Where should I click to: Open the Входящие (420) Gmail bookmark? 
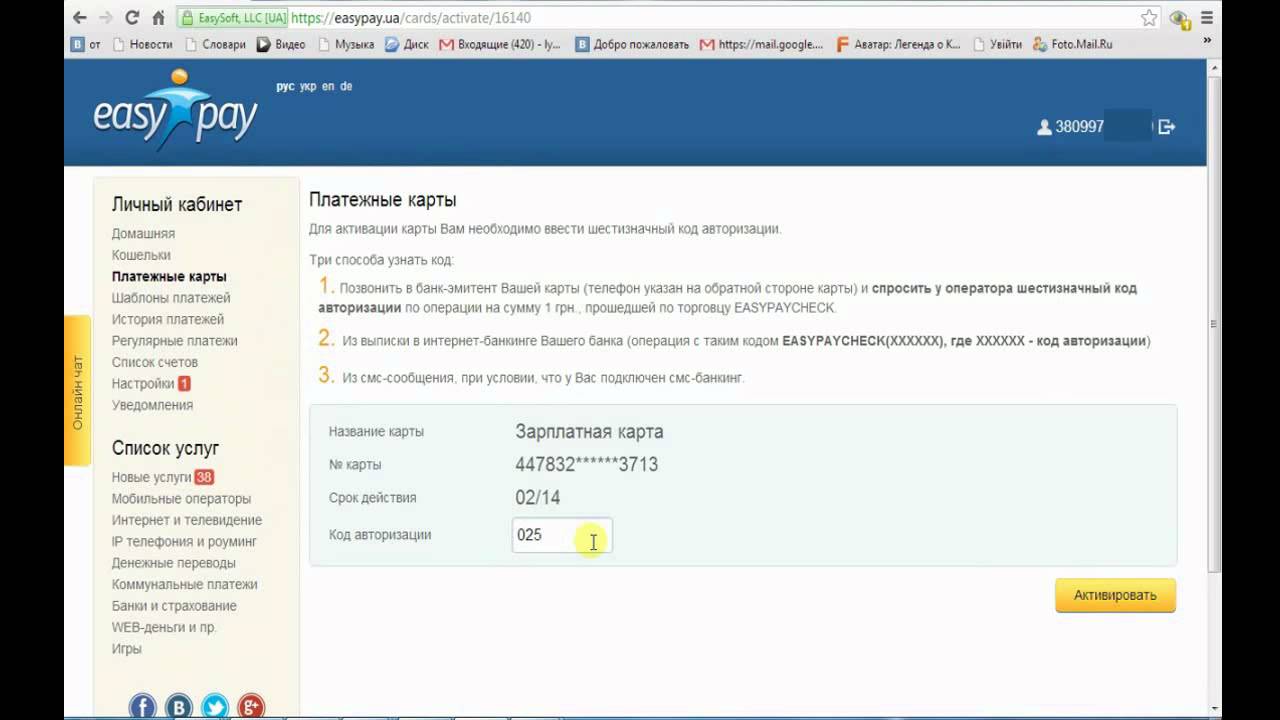[500, 44]
